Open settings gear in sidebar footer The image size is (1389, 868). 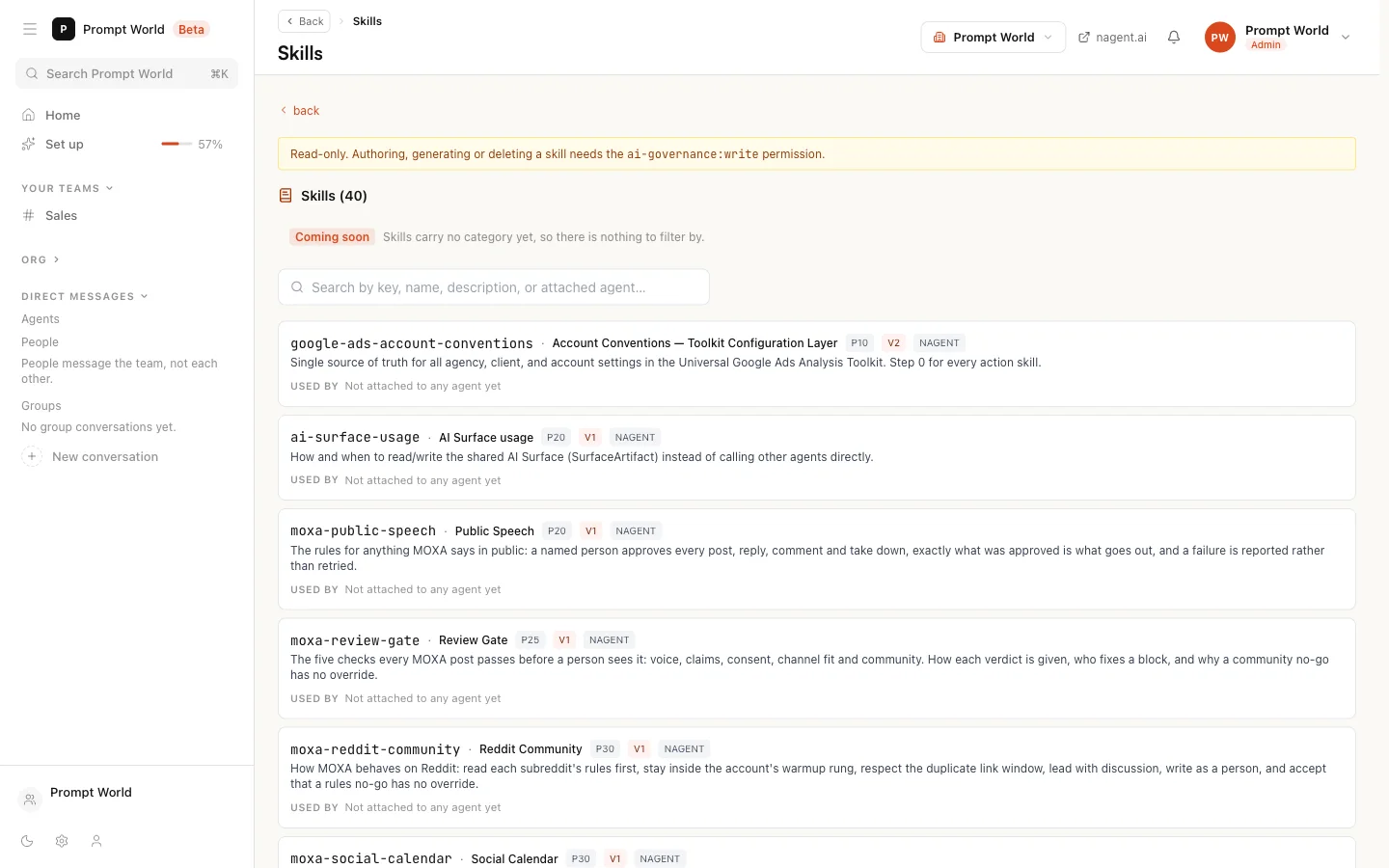tap(62, 841)
